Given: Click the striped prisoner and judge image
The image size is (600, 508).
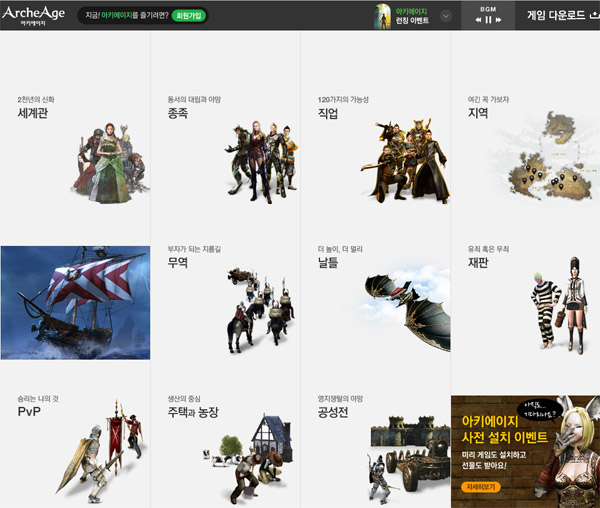Looking at the screenshot, I should pos(559,306).
